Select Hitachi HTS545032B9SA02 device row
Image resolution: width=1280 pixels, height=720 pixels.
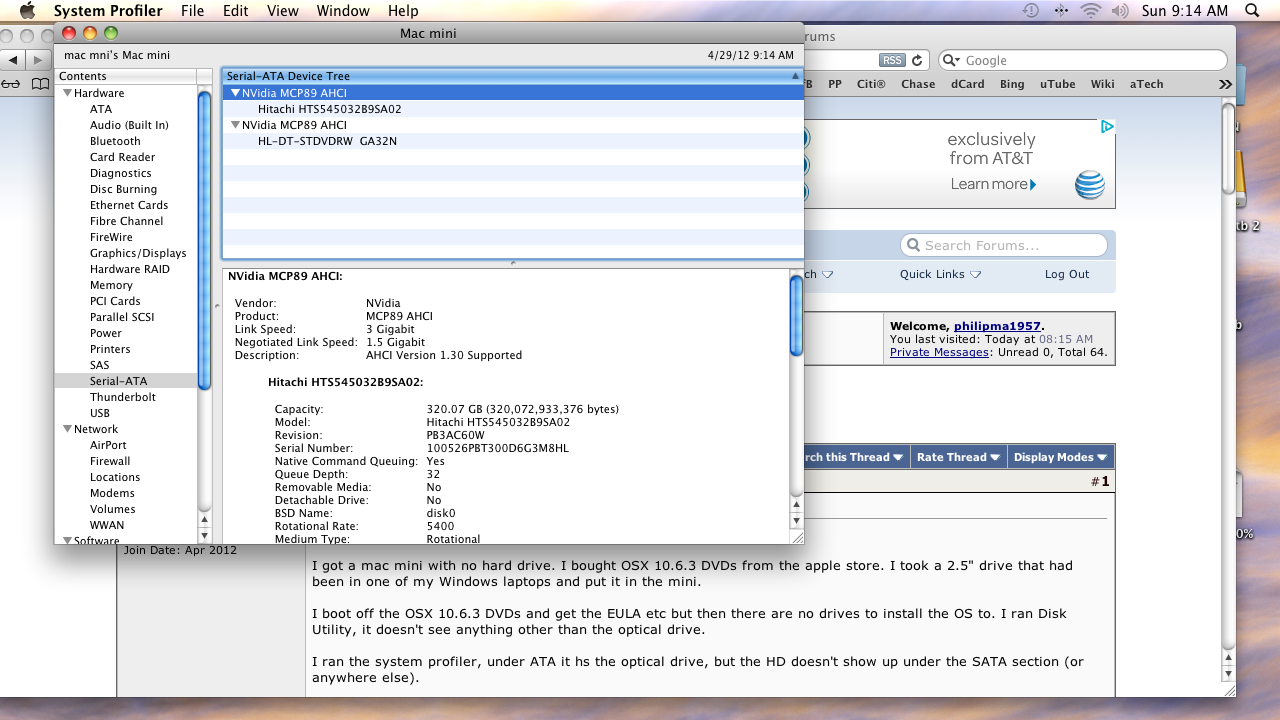(x=513, y=109)
